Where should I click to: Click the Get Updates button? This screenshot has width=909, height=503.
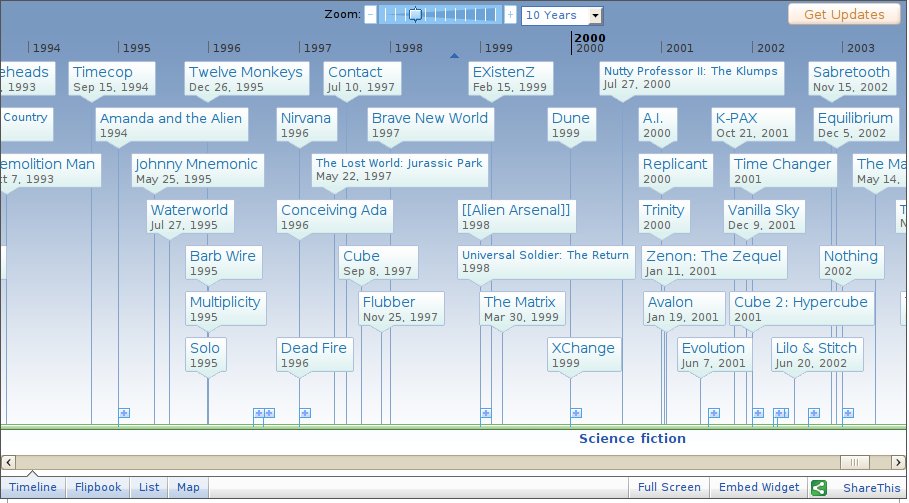coord(844,14)
